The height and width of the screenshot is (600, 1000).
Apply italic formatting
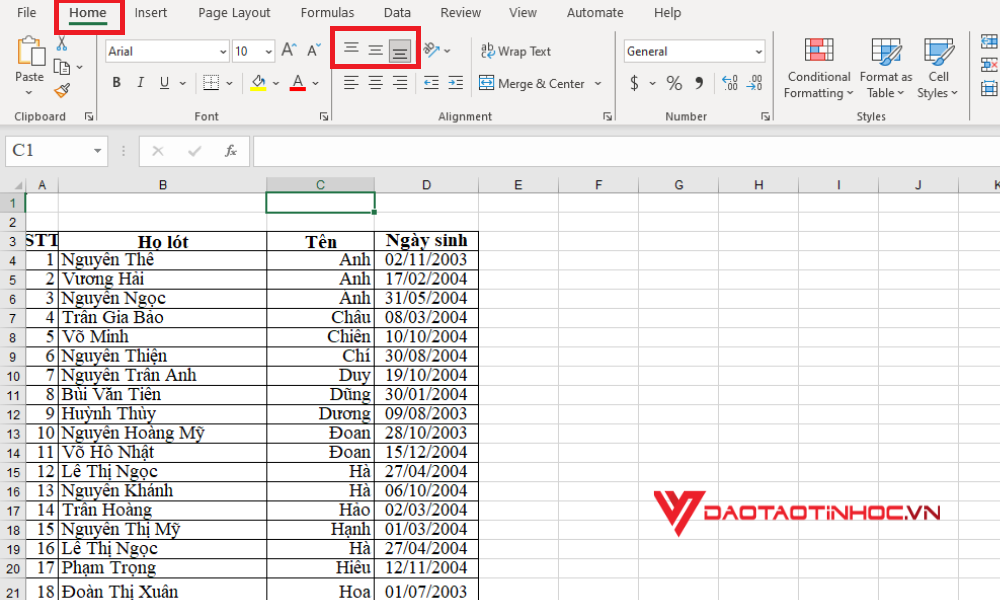point(138,82)
